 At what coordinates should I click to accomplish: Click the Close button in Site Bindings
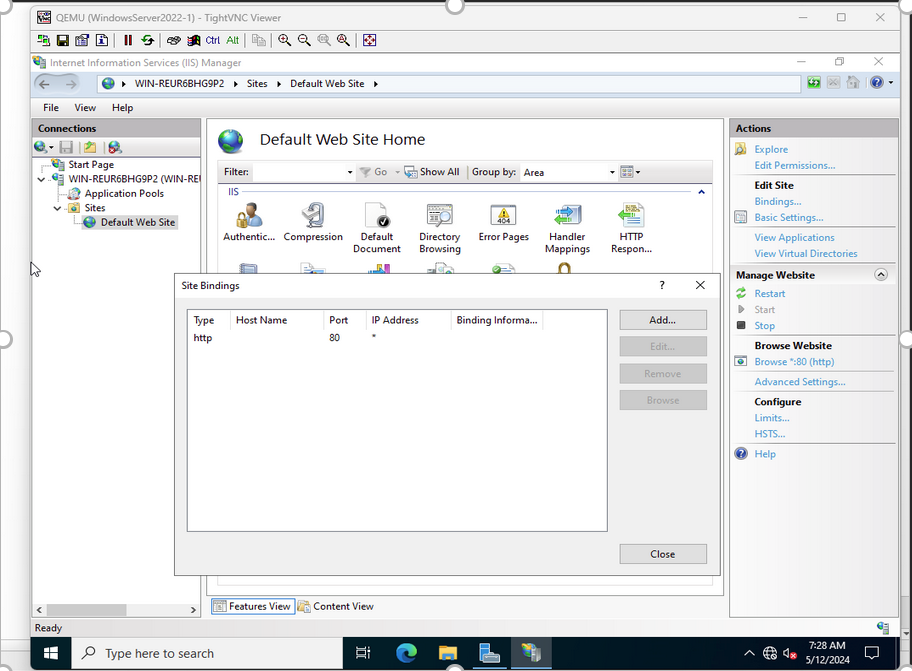click(x=663, y=554)
